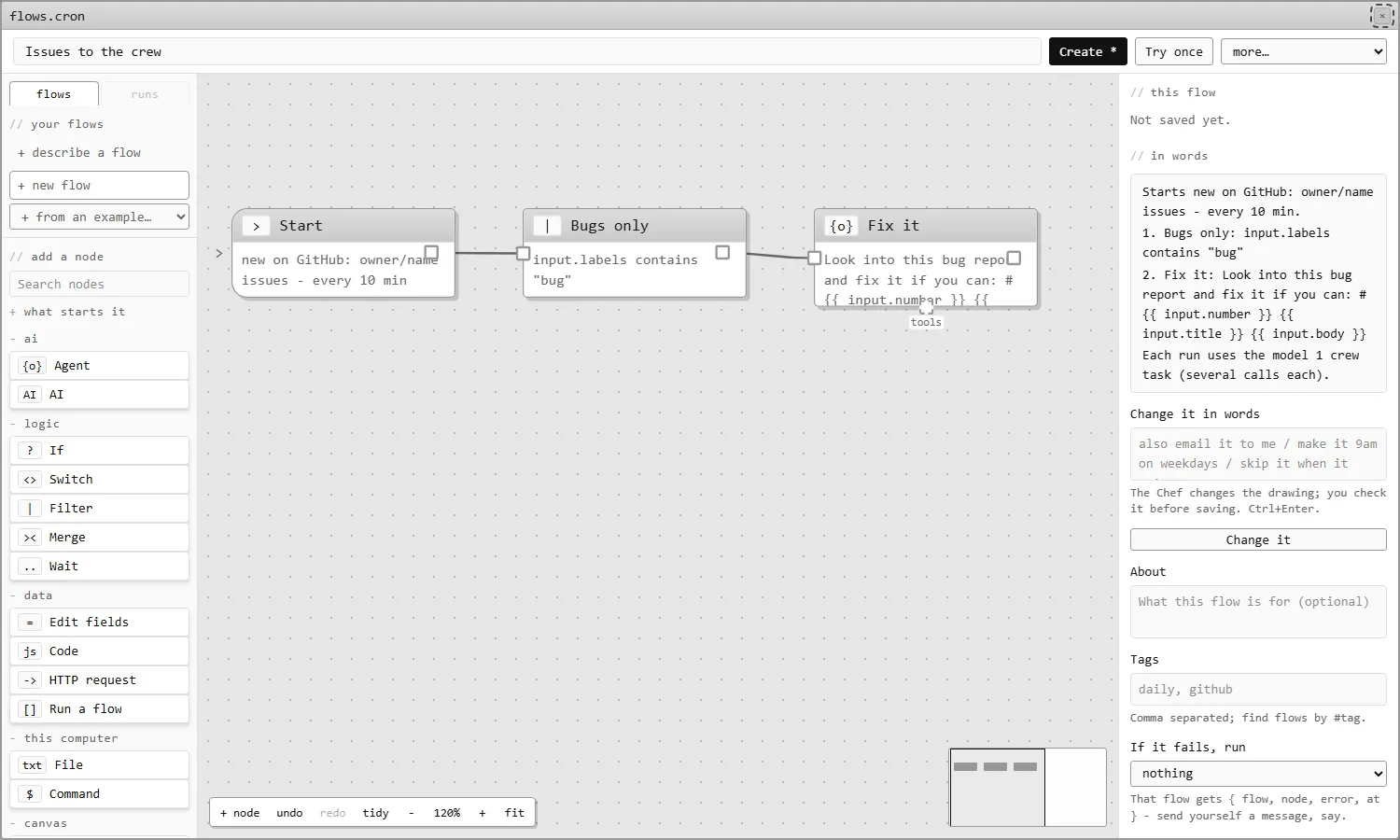The height and width of the screenshot is (840, 1400).
Task: Click the Fix it node's agent icon
Action: tap(841, 226)
